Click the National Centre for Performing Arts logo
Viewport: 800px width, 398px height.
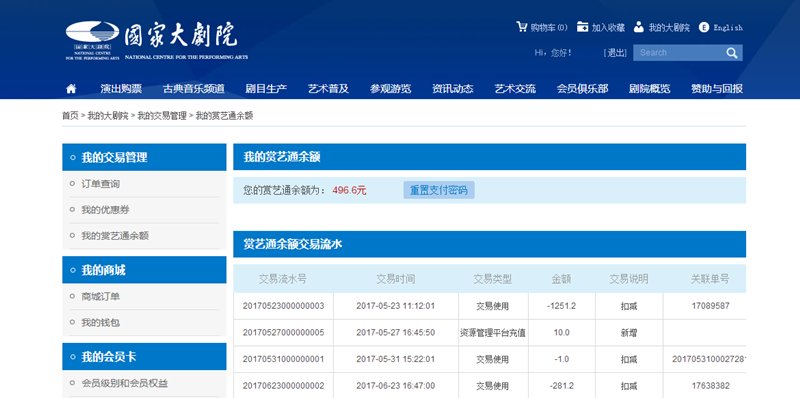coord(157,41)
